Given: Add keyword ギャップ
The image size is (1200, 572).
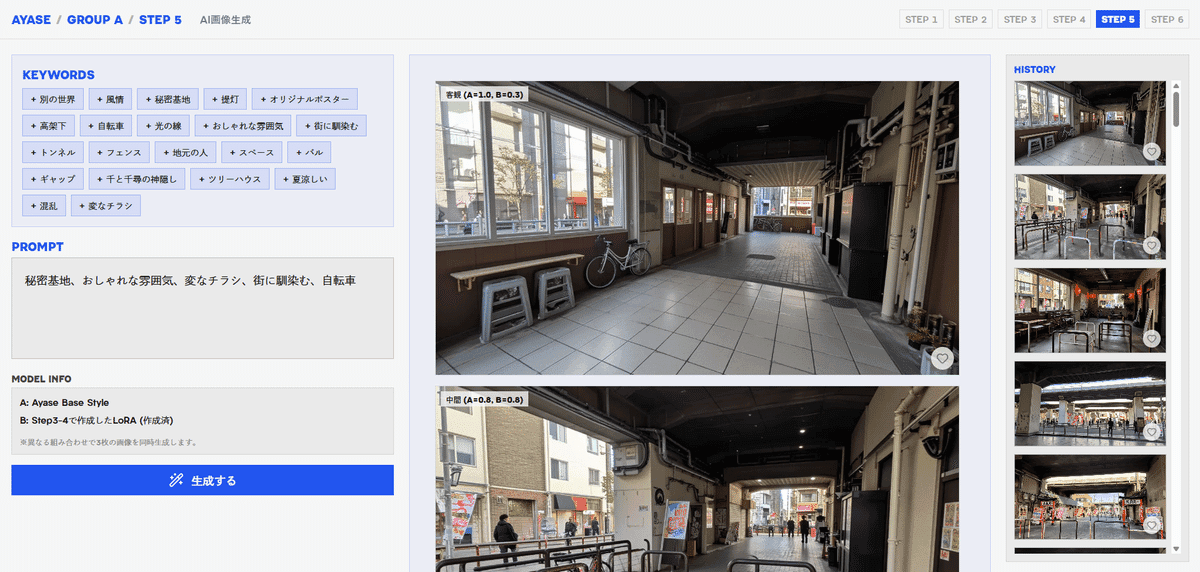Looking at the screenshot, I should [x=52, y=179].
